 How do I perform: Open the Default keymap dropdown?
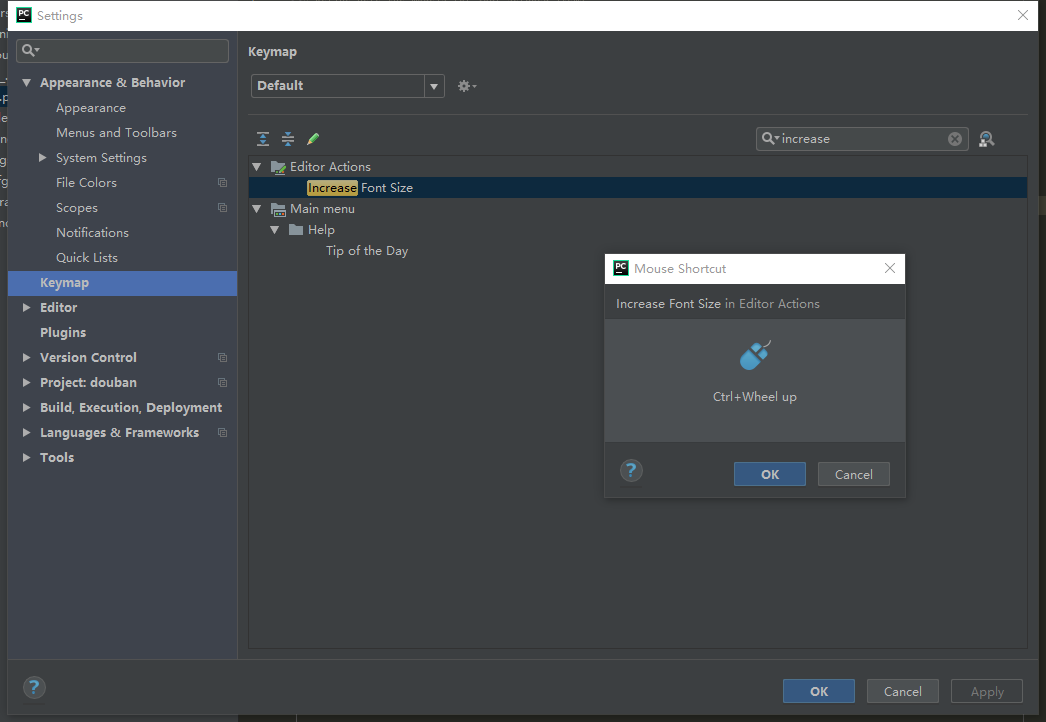pos(433,86)
